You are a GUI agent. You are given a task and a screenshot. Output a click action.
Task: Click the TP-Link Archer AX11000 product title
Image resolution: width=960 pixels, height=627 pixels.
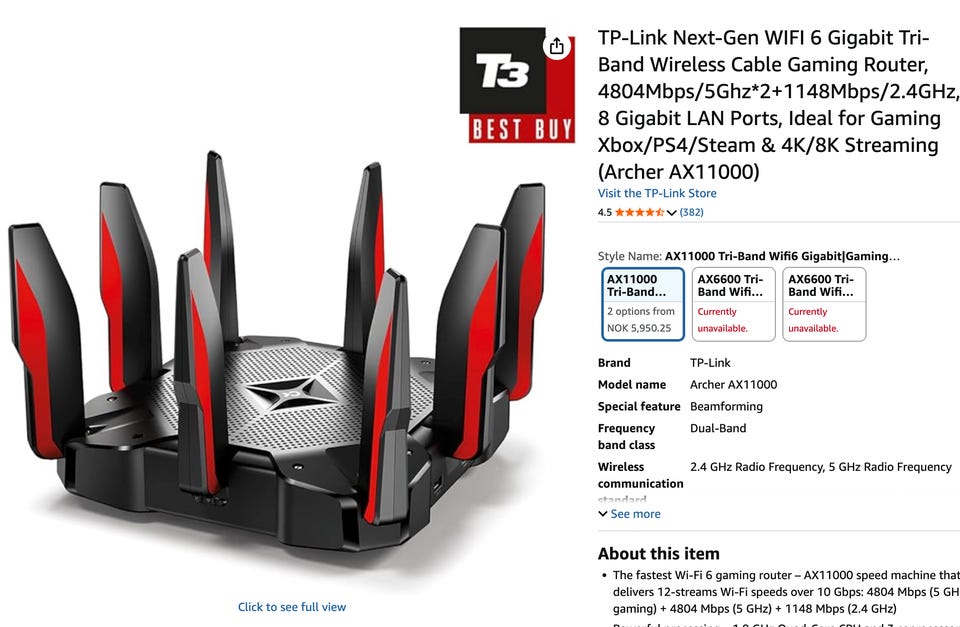(x=779, y=105)
